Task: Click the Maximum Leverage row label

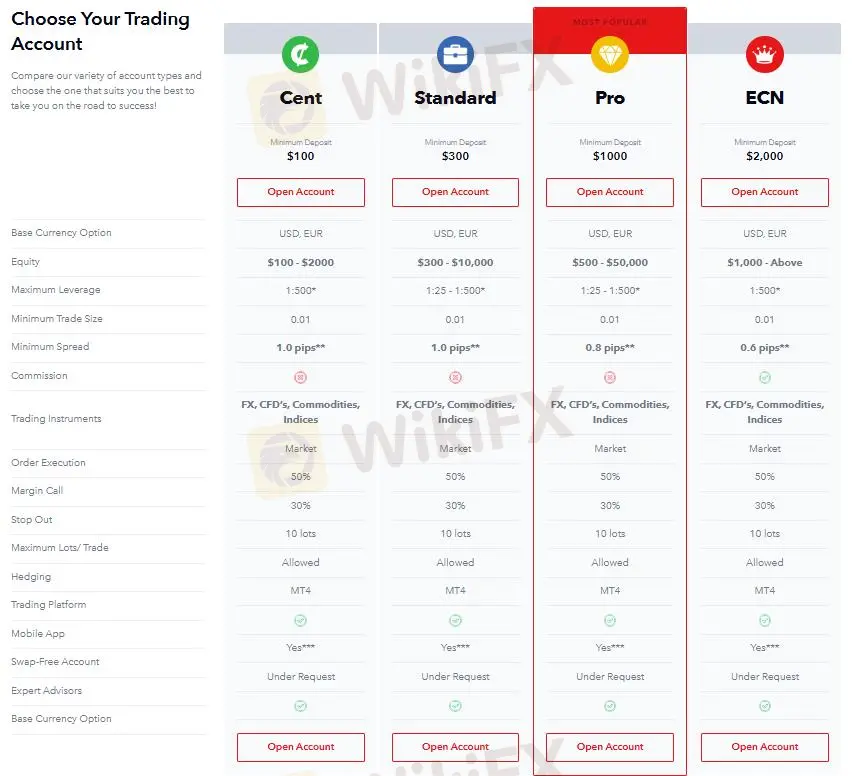Action: pyautogui.click(x=56, y=290)
